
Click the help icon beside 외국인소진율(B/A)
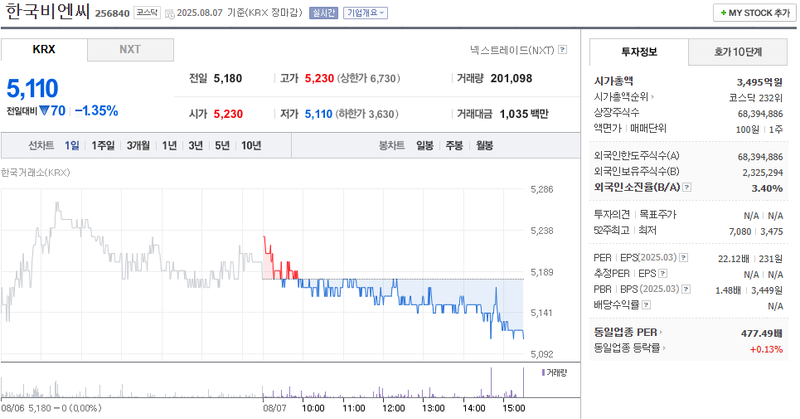687,187
